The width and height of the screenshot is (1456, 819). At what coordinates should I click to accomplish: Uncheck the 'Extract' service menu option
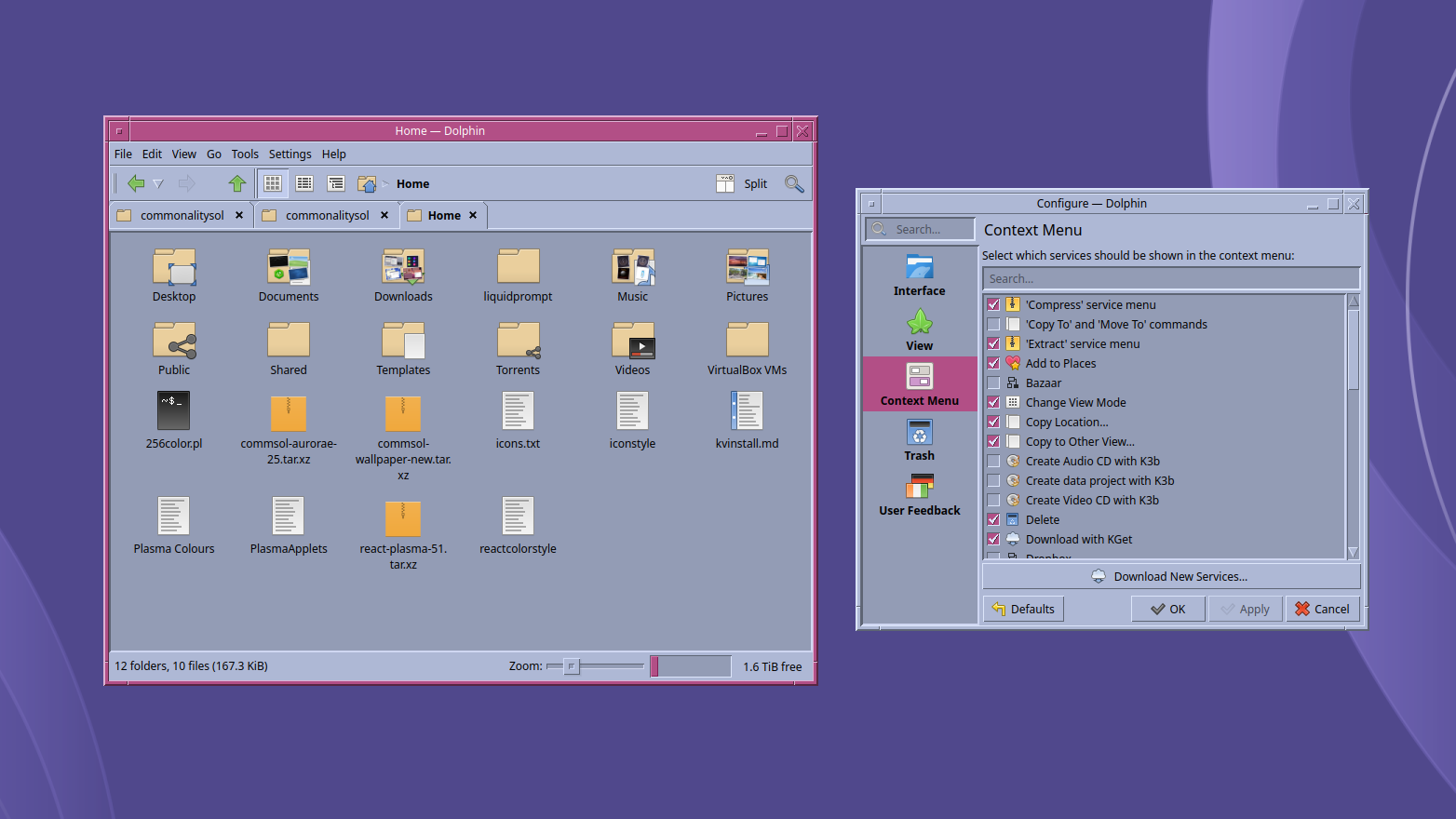pyautogui.click(x=993, y=343)
